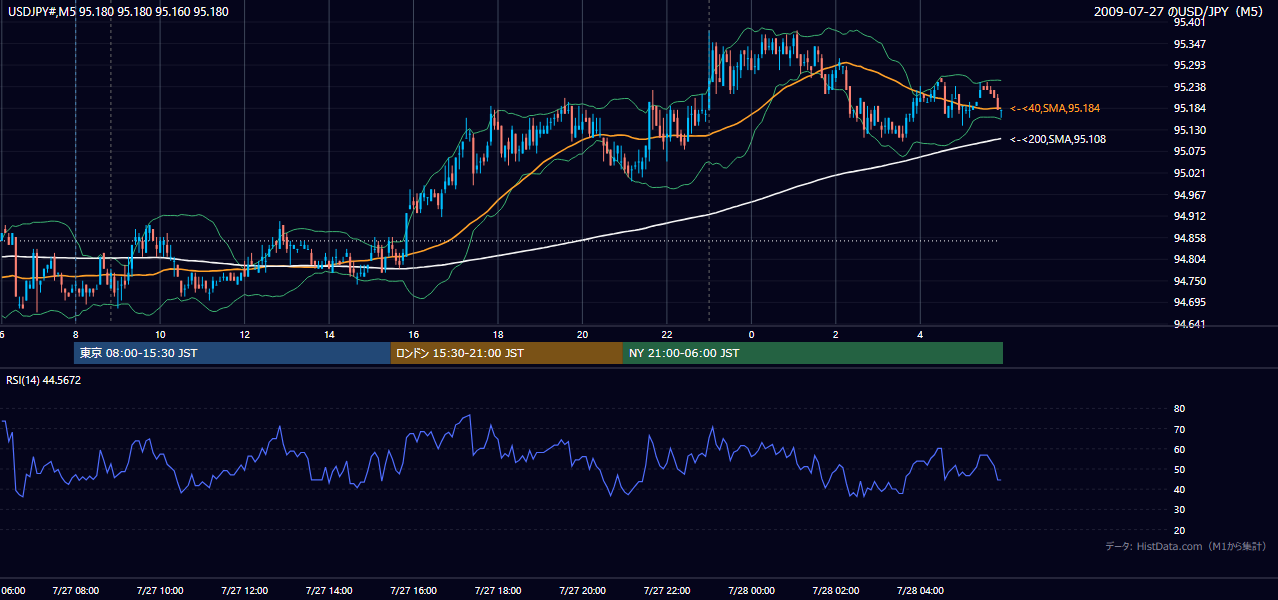Select the 200 SMA label showing 95.108
This screenshot has height=600, width=1278.
point(1058,139)
